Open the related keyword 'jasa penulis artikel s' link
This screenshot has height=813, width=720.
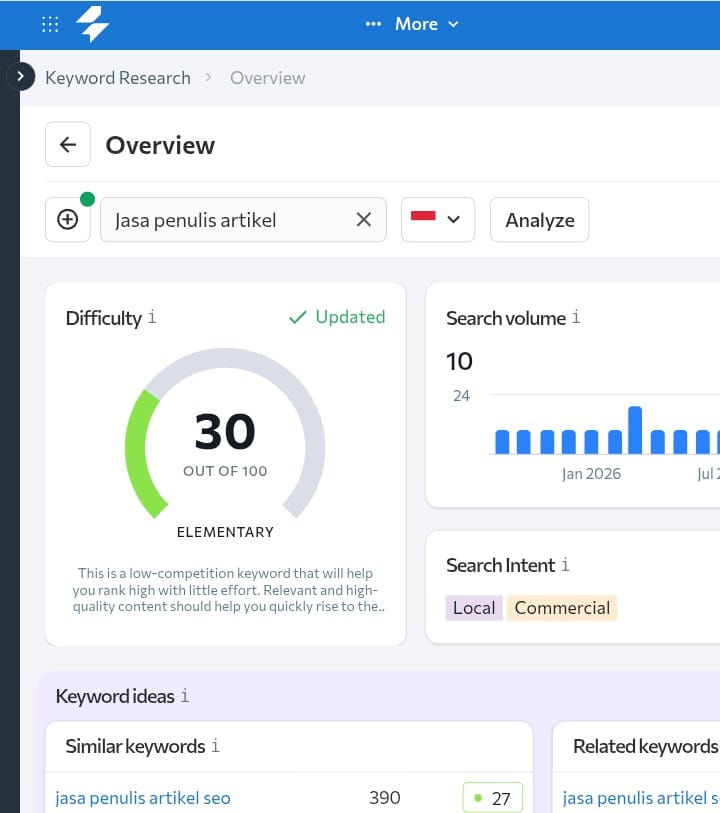click(641, 798)
